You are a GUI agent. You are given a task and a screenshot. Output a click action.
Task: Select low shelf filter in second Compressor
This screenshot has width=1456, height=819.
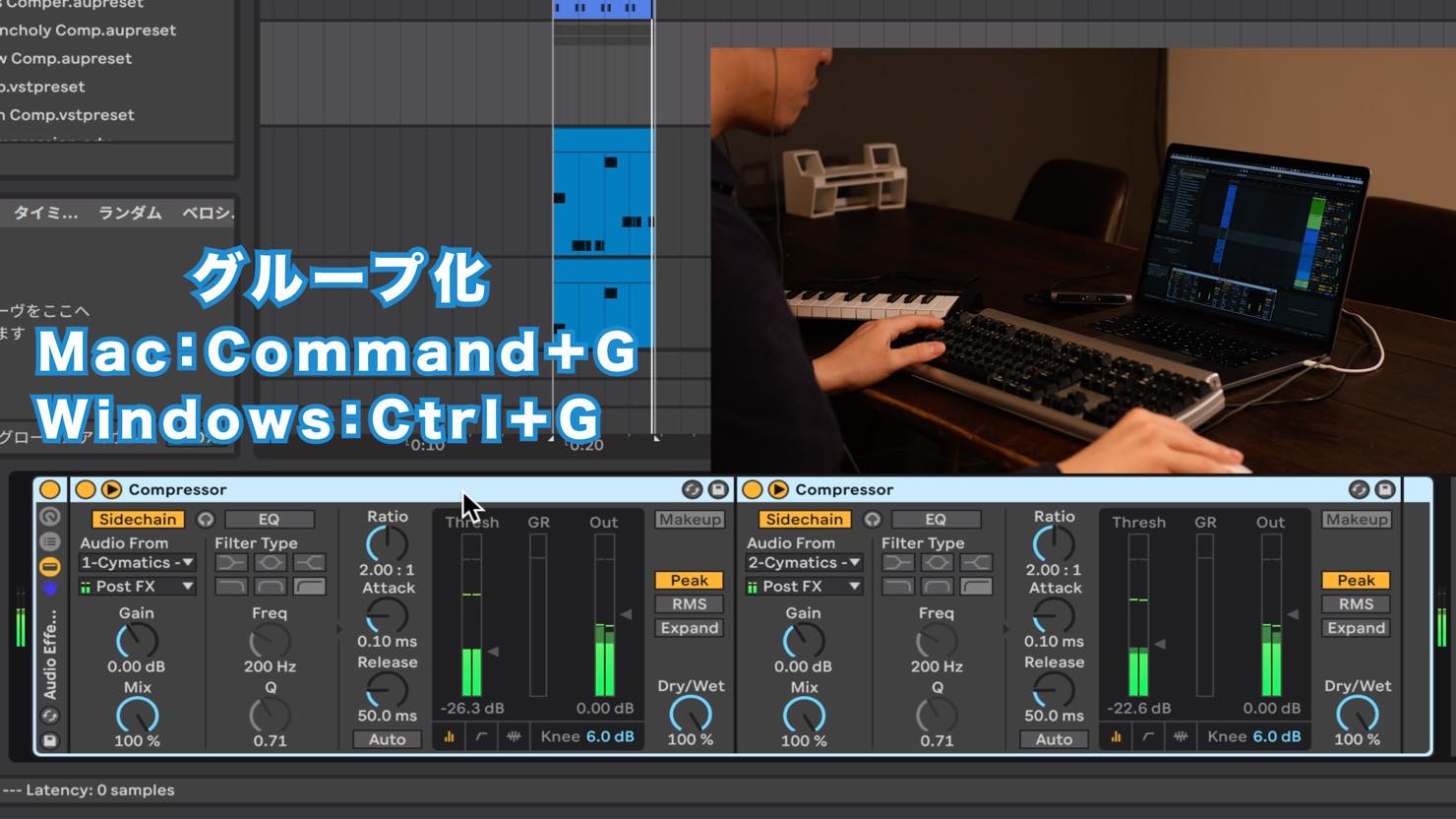(x=898, y=562)
